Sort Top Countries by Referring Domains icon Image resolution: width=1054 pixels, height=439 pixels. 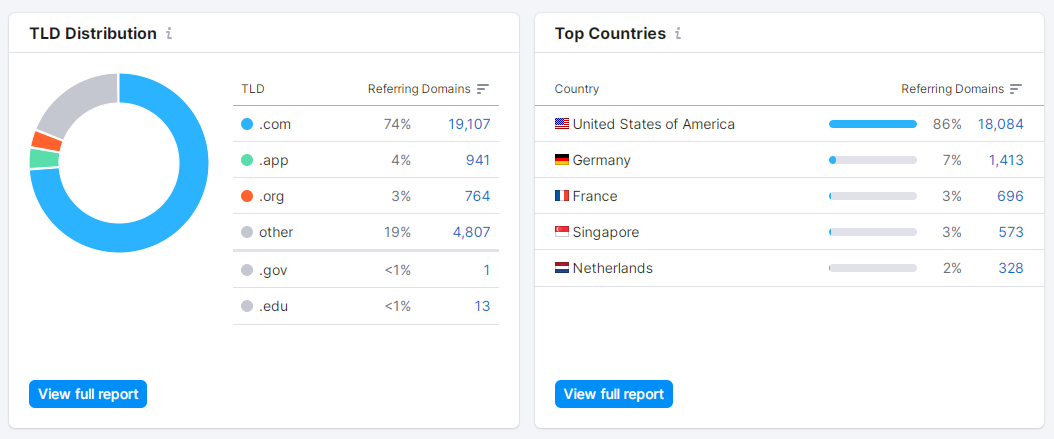coord(1016,89)
